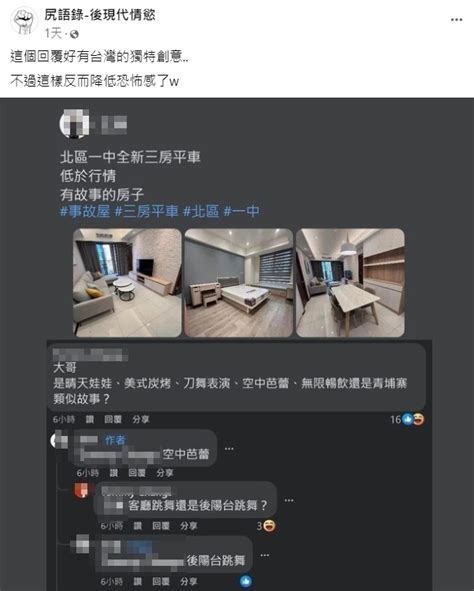Open the living room photo thumbnail
The height and width of the screenshot is (591, 474).
coord(127,283)
